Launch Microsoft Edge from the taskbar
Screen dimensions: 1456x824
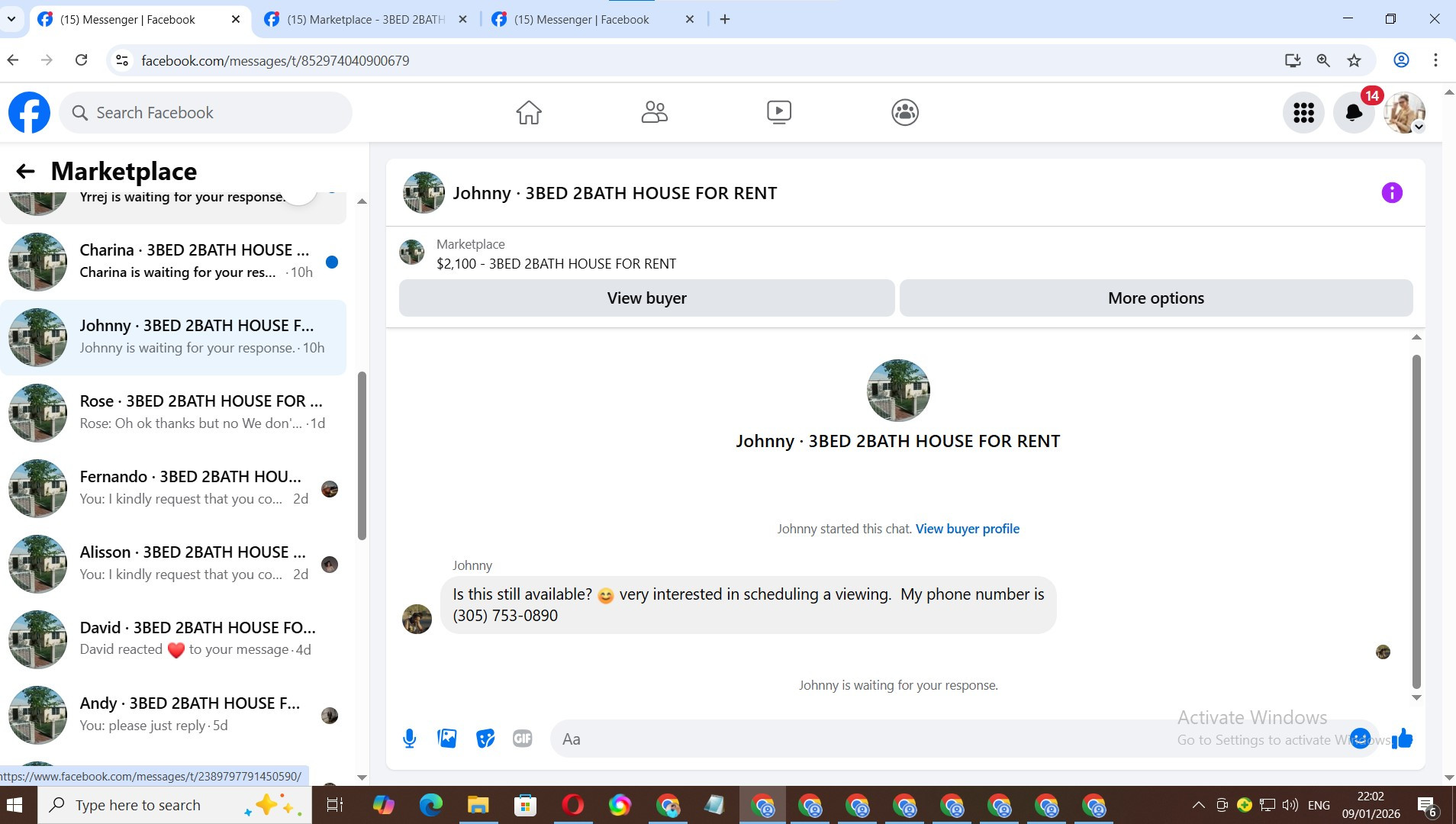point(430,805)
